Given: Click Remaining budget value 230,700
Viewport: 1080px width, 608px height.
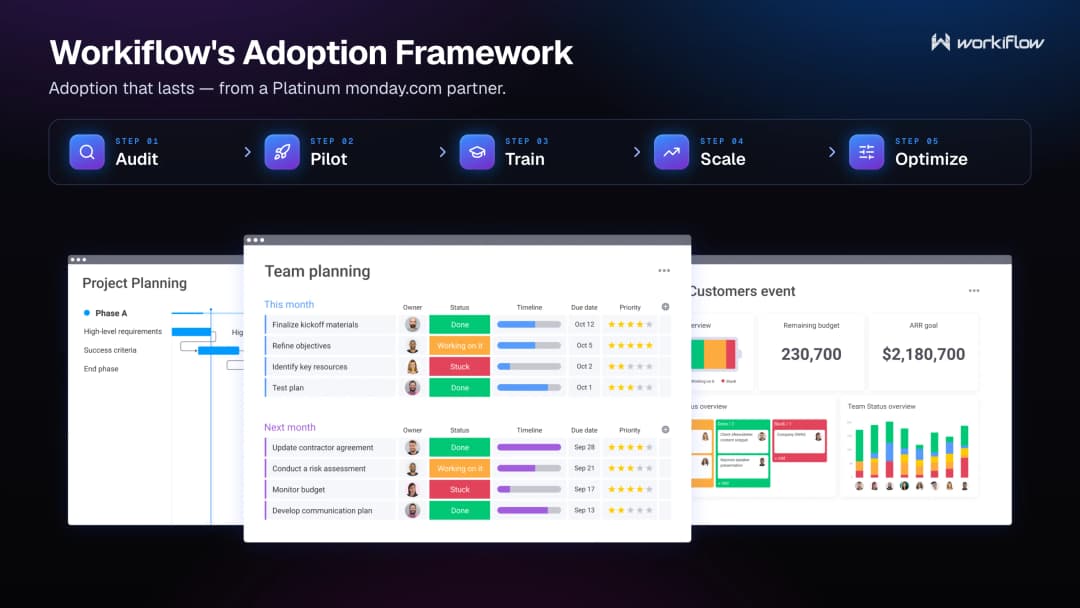Looking at the screenshot, I should pyautogui.click(x=811, y=354).
